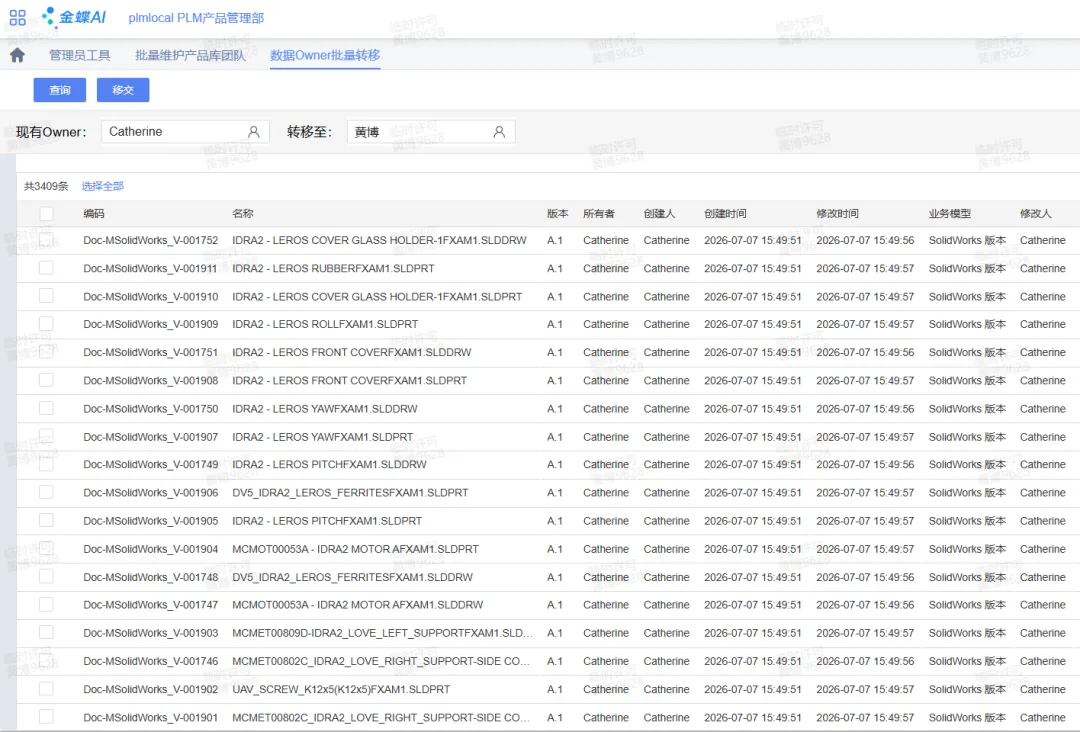Click the 名称 column header
Screen dimensions: 1080x732
pyautogui.click(x=242, y=213)
